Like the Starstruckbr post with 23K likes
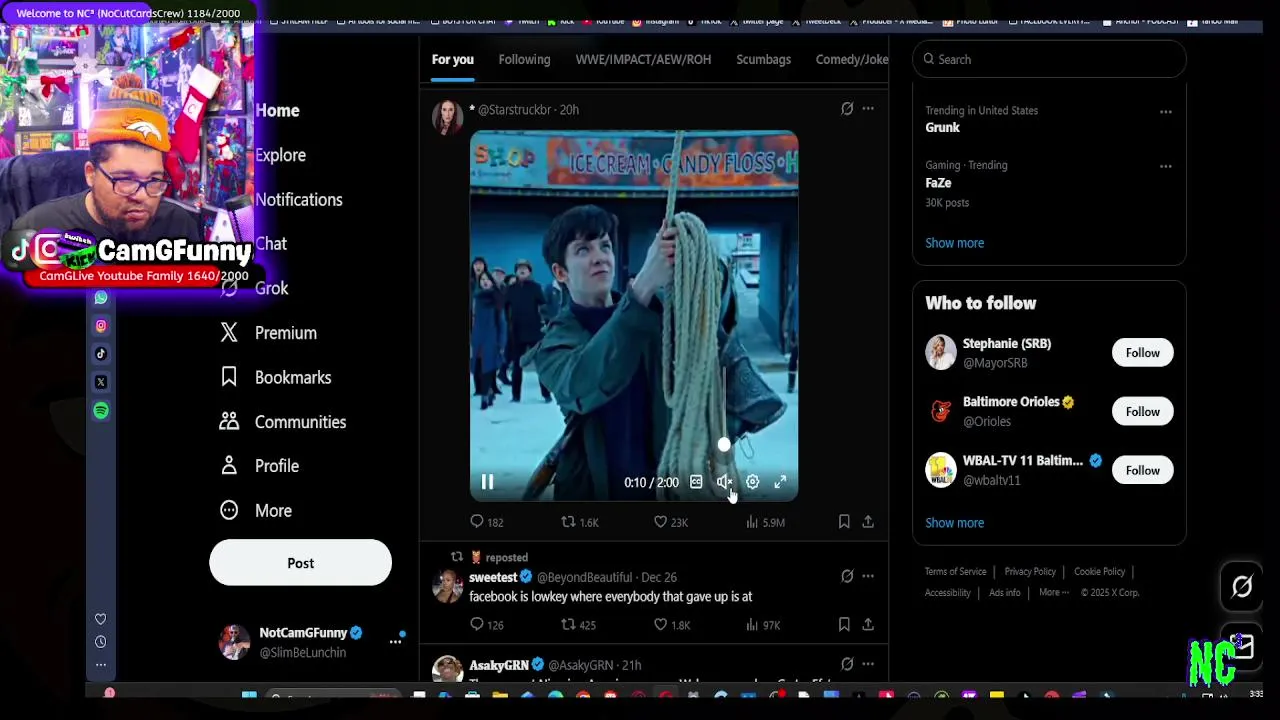The image size is (1280, 720). [670, 522]
